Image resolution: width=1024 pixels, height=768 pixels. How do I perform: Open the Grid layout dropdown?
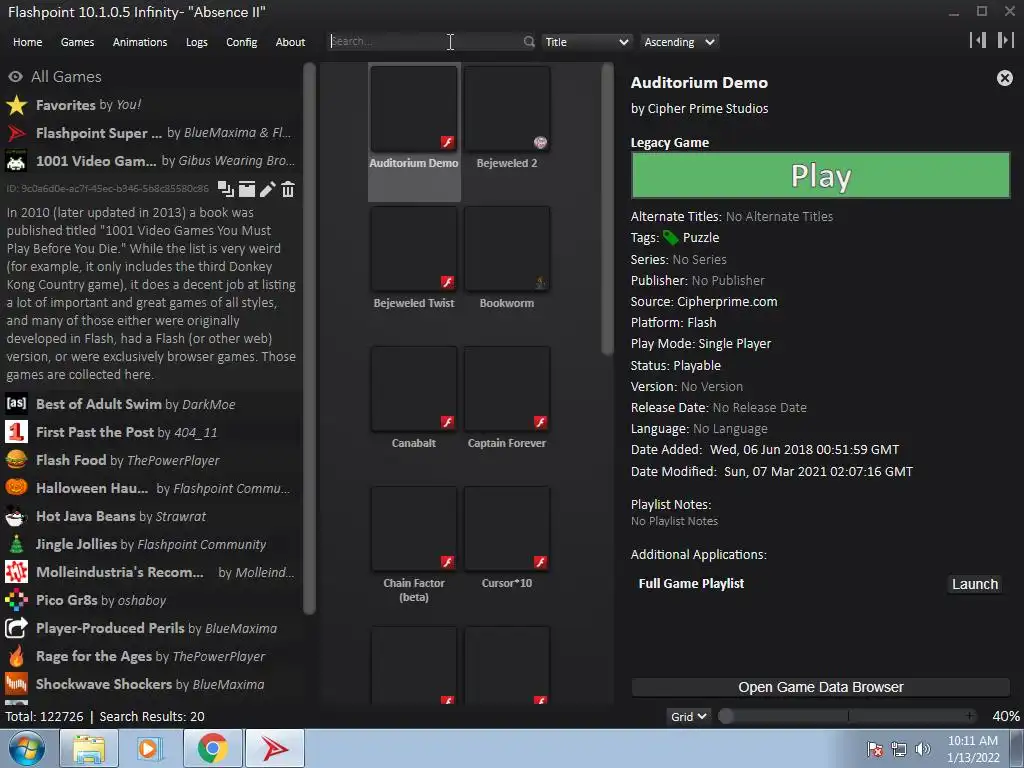688,716
